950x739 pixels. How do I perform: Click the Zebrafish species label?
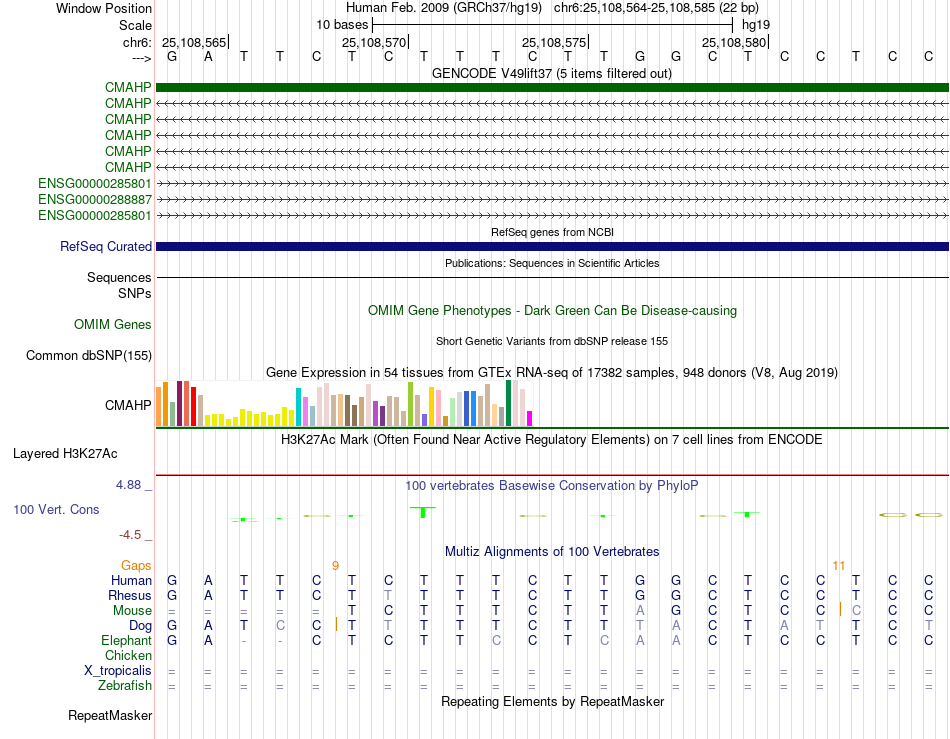coord(125,686)
